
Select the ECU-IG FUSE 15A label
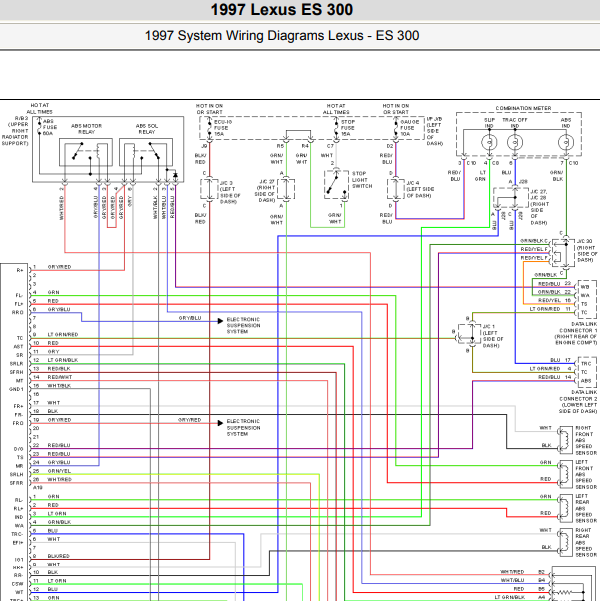[x=223, y=128]
